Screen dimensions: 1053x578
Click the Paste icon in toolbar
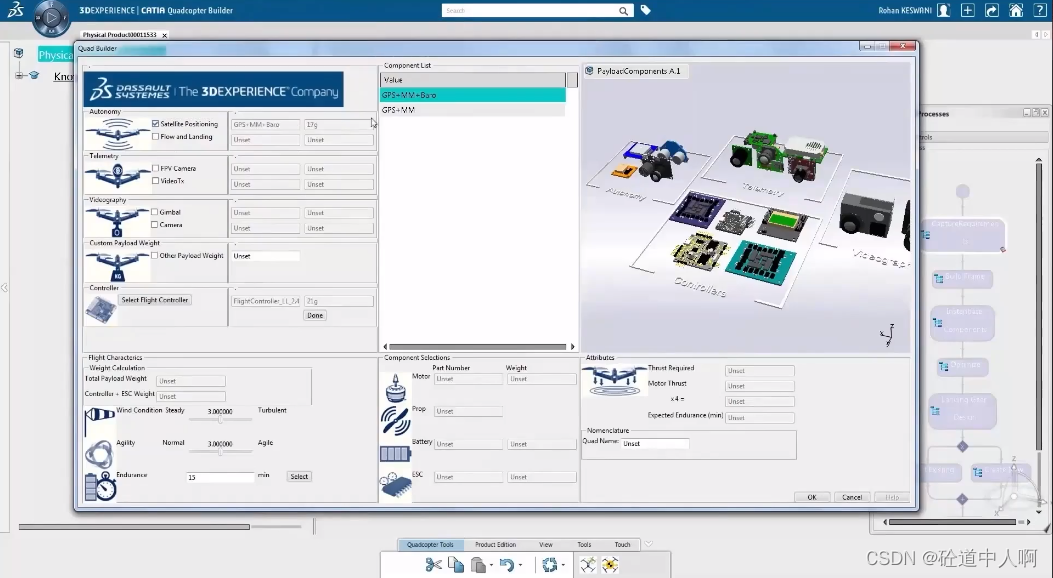[x=478, y=565]
